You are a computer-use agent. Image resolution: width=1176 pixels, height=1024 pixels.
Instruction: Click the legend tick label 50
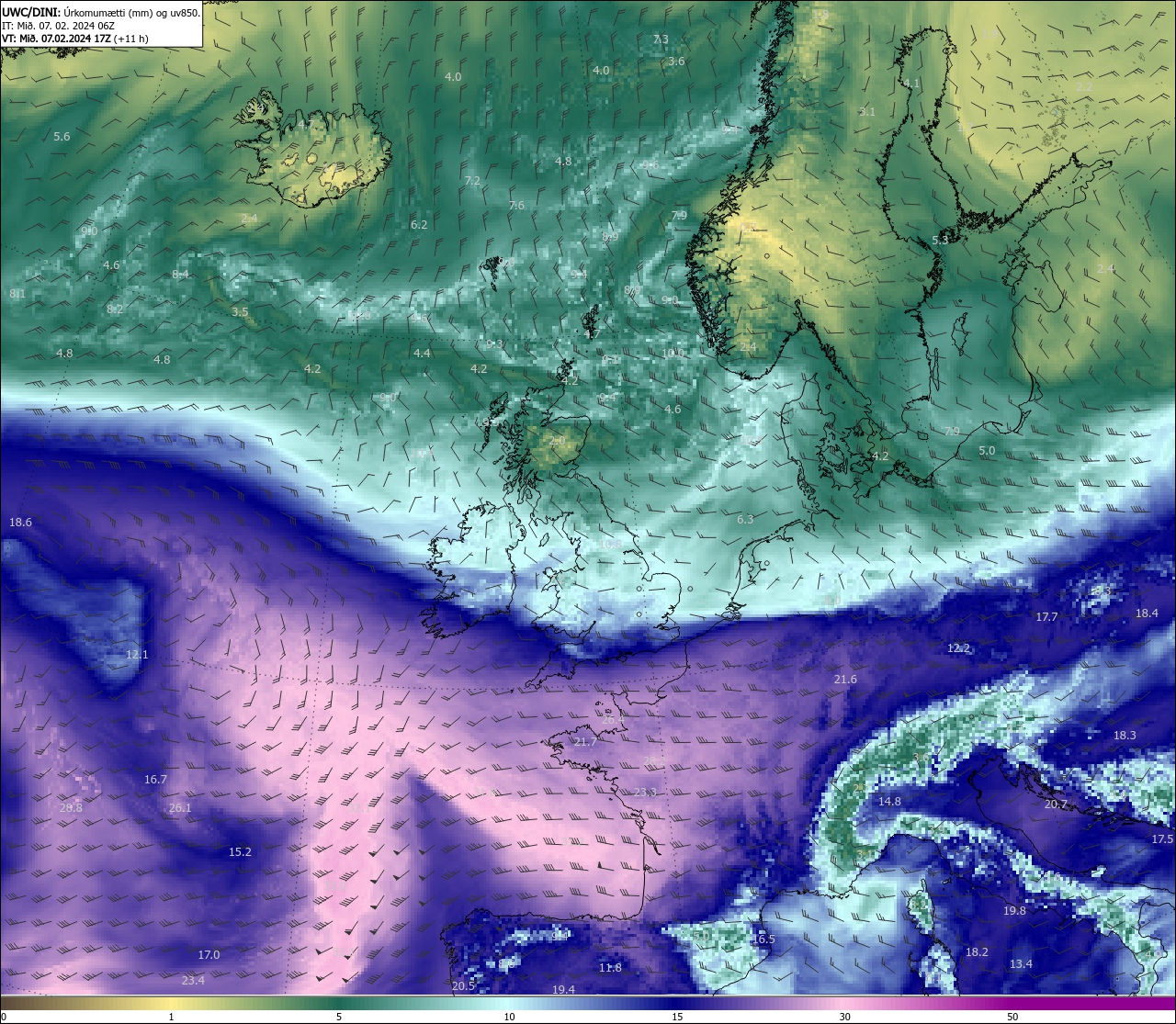click(x=1012, y=1017)
